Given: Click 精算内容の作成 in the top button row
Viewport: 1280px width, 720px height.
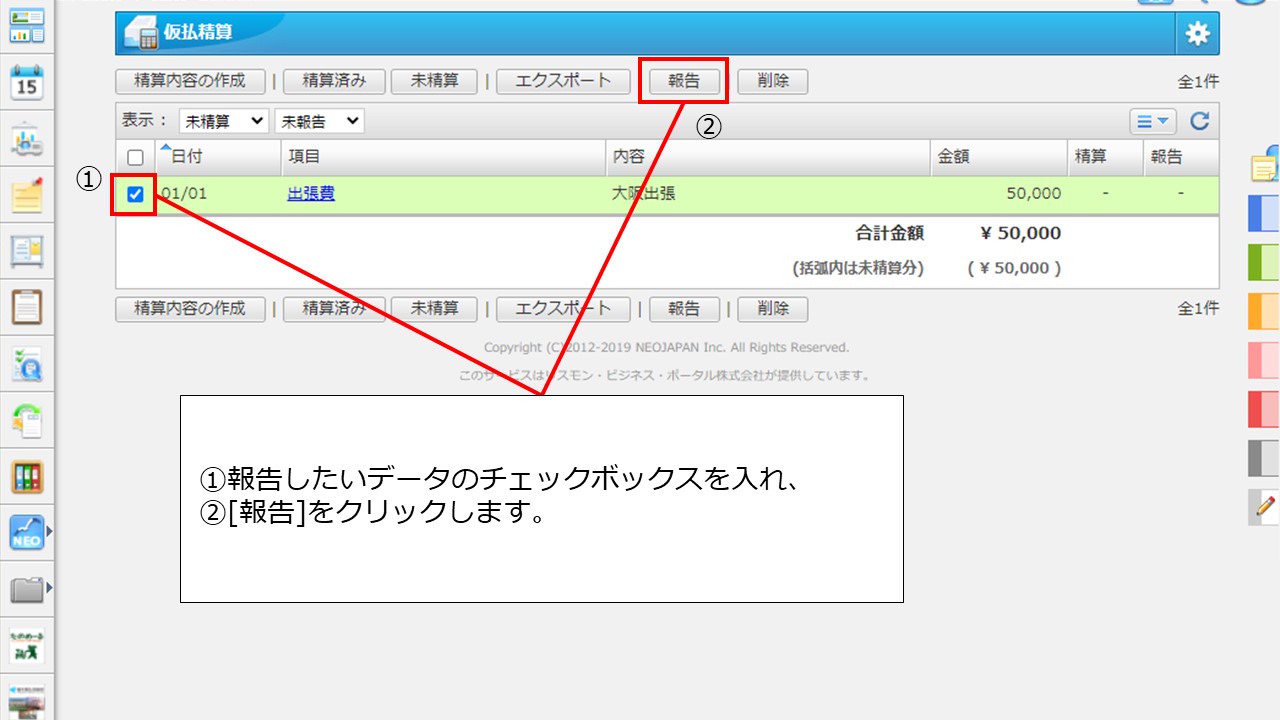Looking at the screenshot, I should [x=190, y=81].
